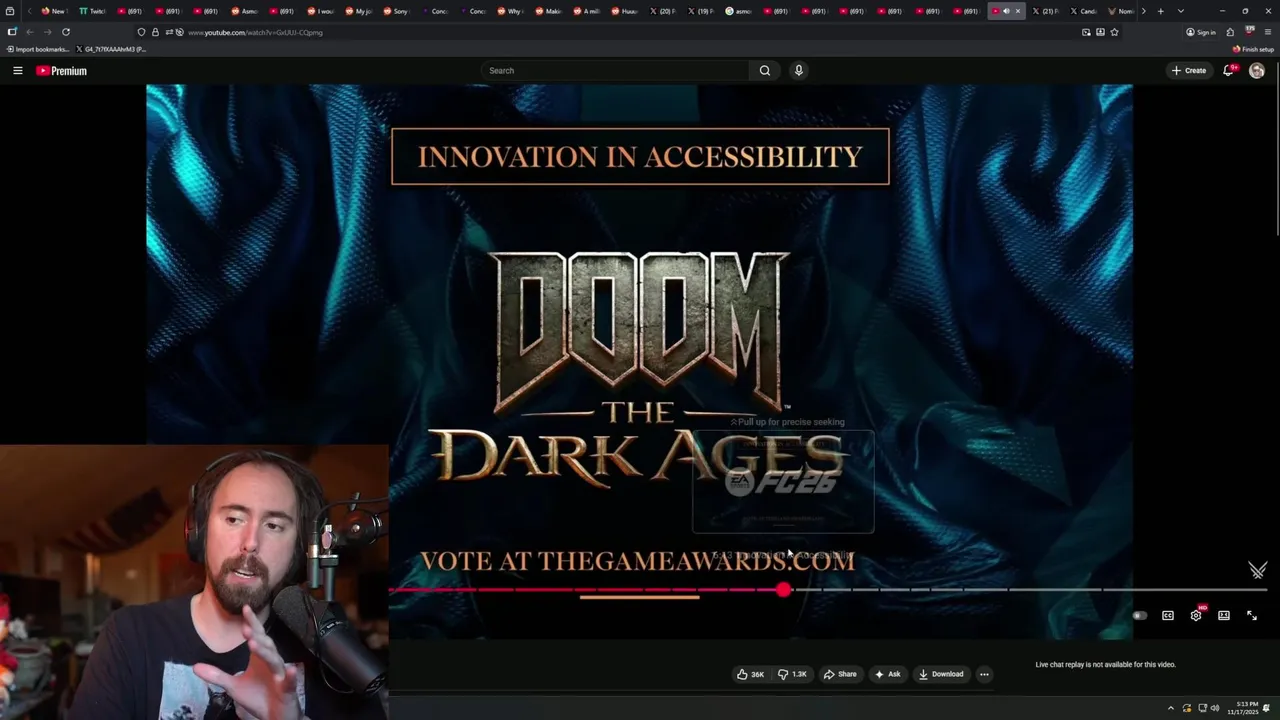Image resolution: width=1280 pixels, height=720 pixels.
Task: Switch to the X (20) tab
Action: tap(662, 11)
